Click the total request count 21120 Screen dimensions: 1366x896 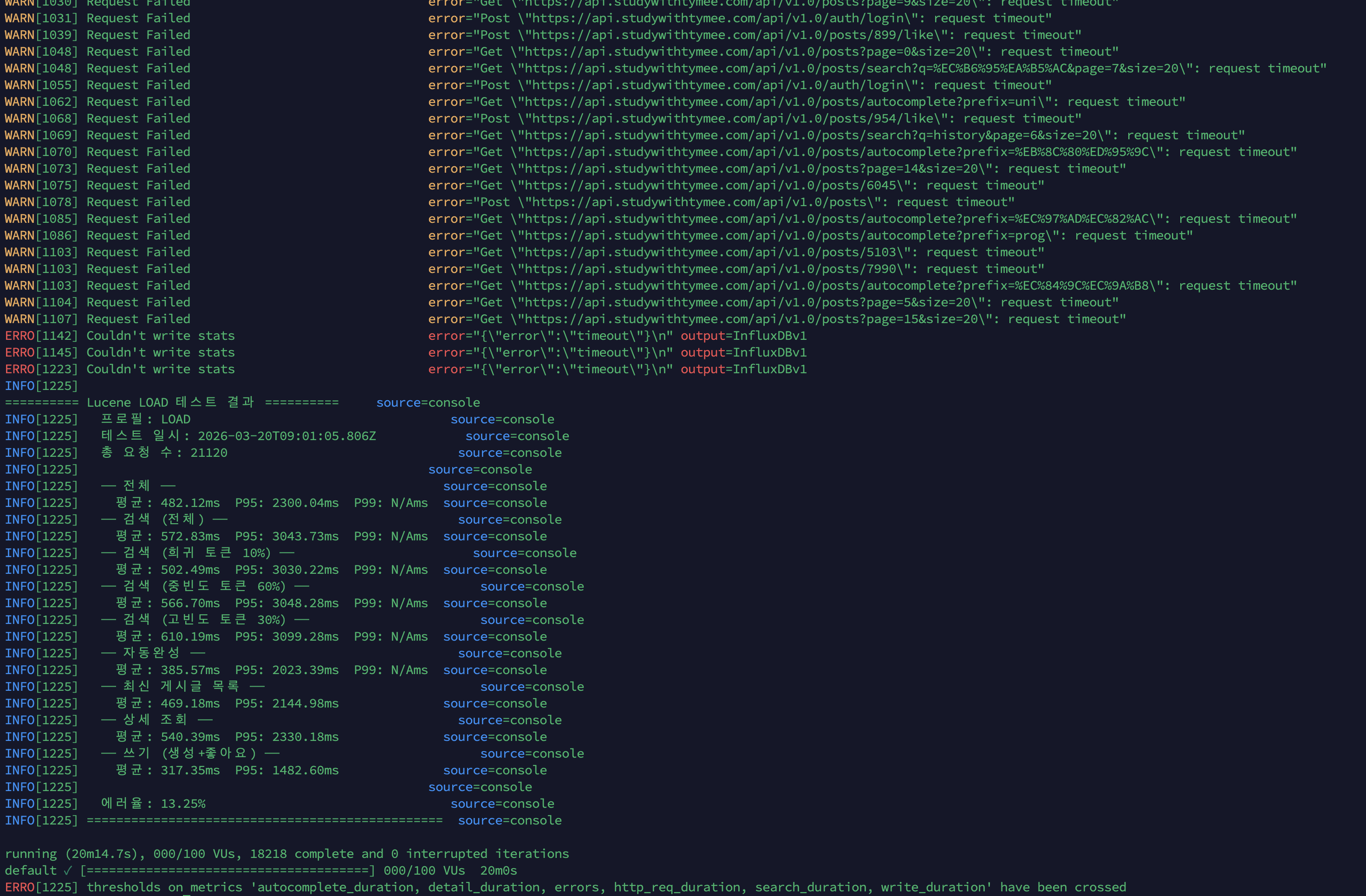click(208, 453)
